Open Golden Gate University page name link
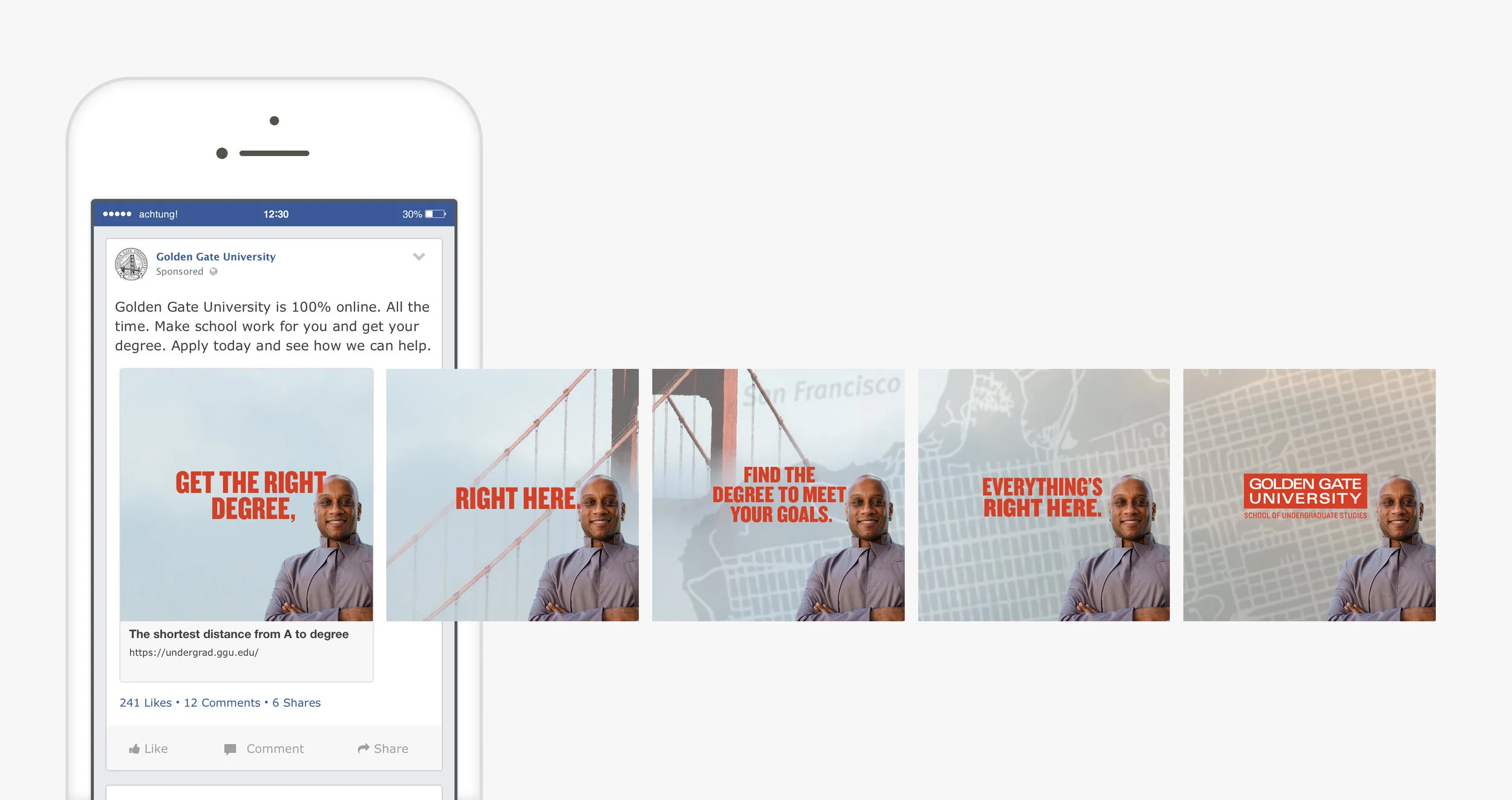 (x=215, y=257)
